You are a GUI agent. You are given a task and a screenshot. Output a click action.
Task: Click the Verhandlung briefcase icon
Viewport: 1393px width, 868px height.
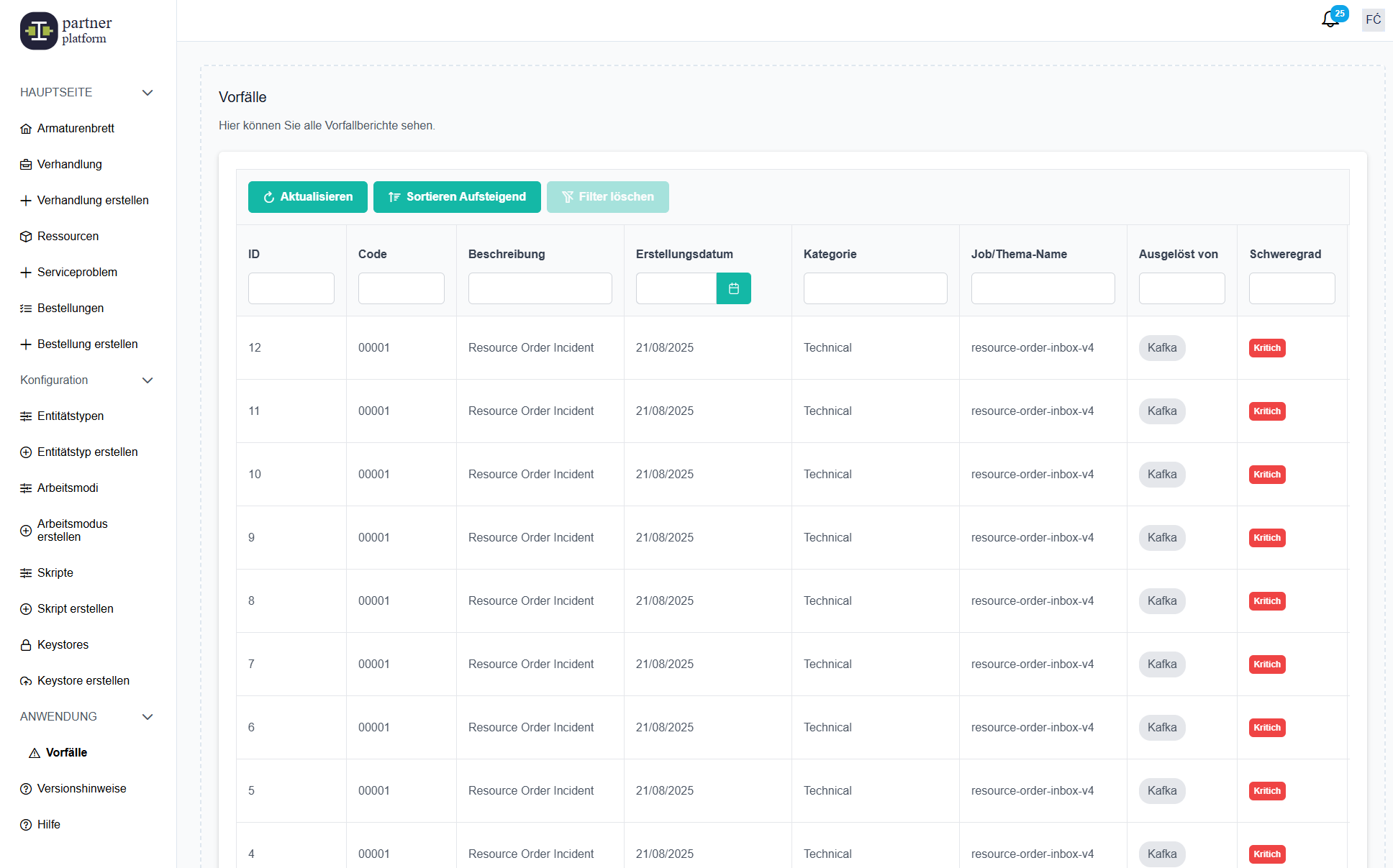tap(26, 165)
